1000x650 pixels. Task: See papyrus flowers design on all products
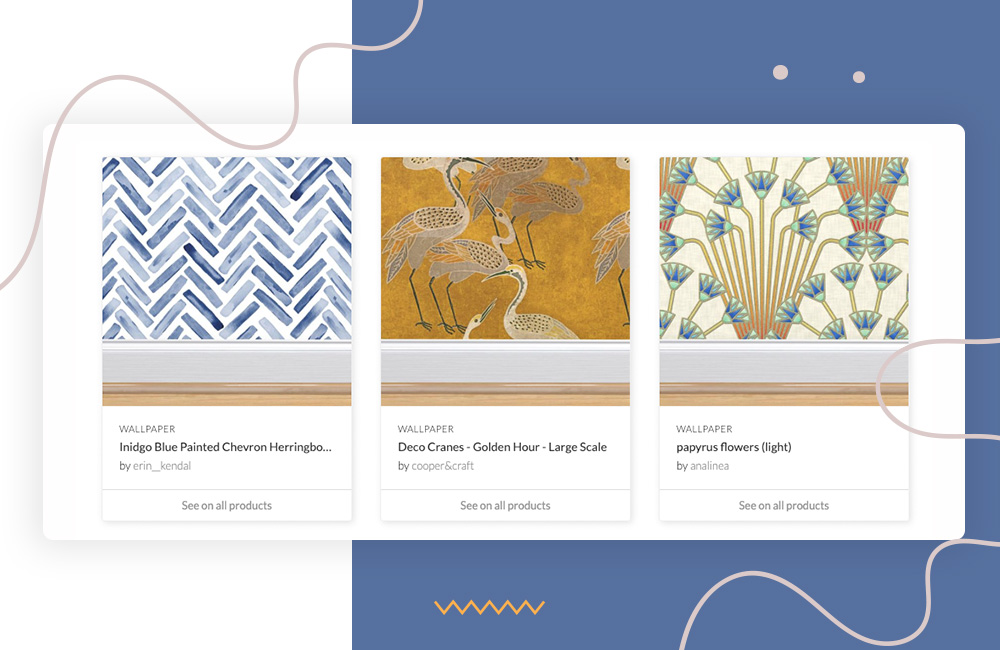coord(784,505)
